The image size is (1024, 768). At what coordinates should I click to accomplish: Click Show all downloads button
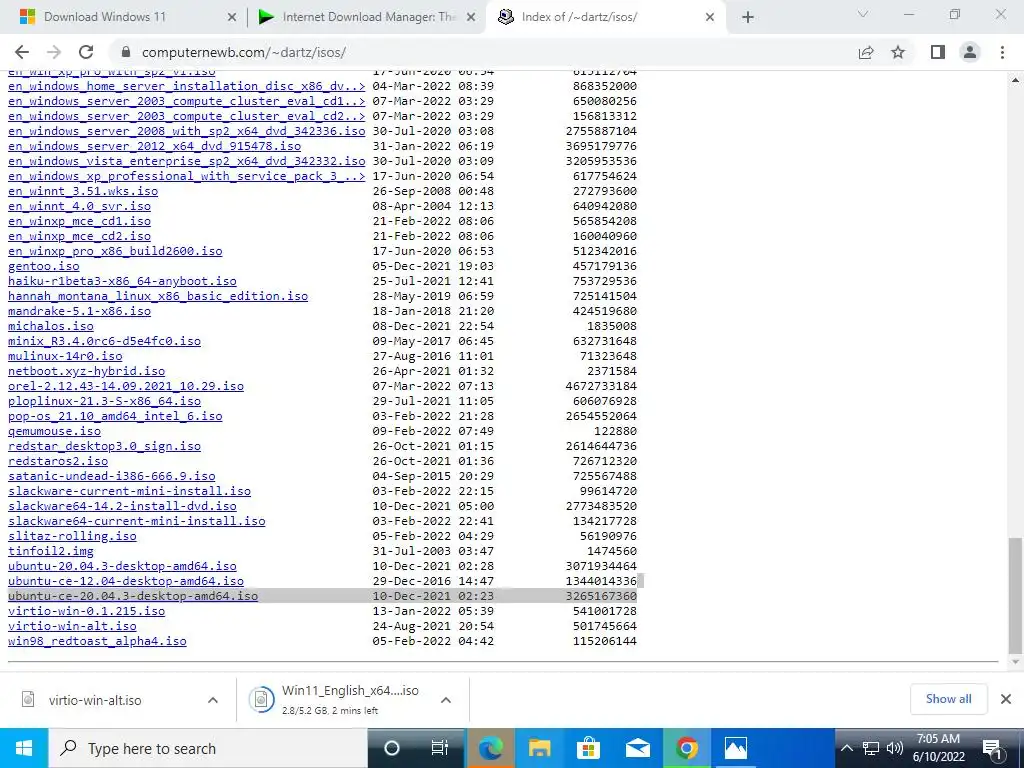click(948, 699)
